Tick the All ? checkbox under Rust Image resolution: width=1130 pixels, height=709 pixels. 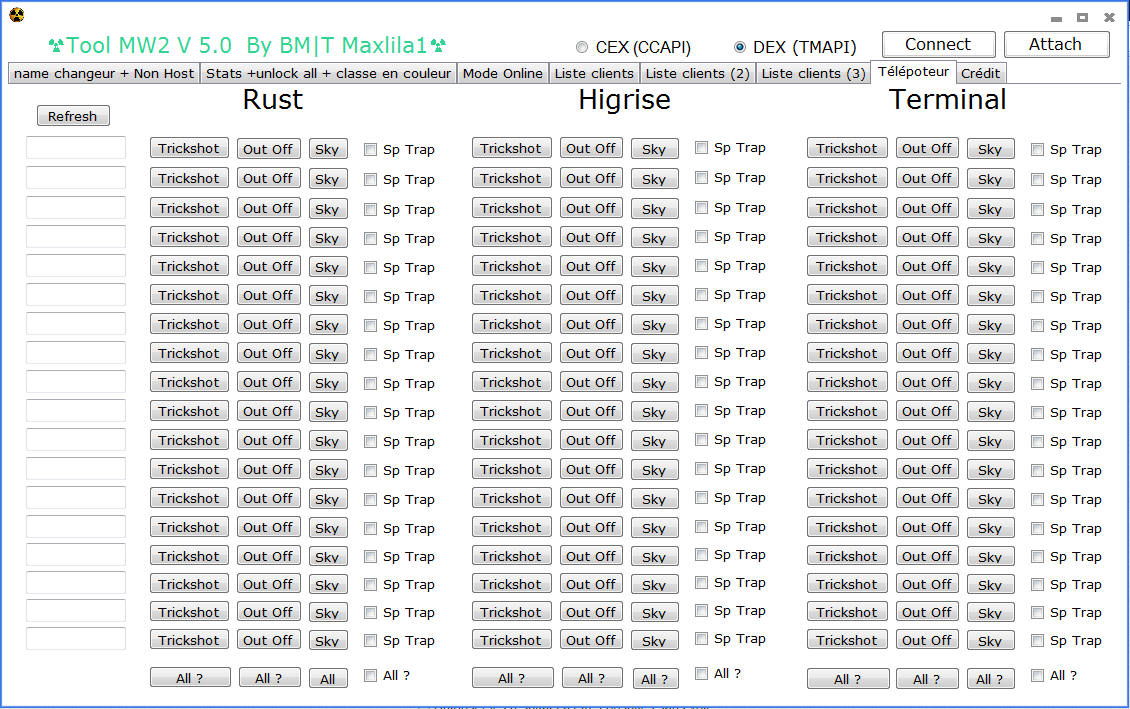(370, 676)
